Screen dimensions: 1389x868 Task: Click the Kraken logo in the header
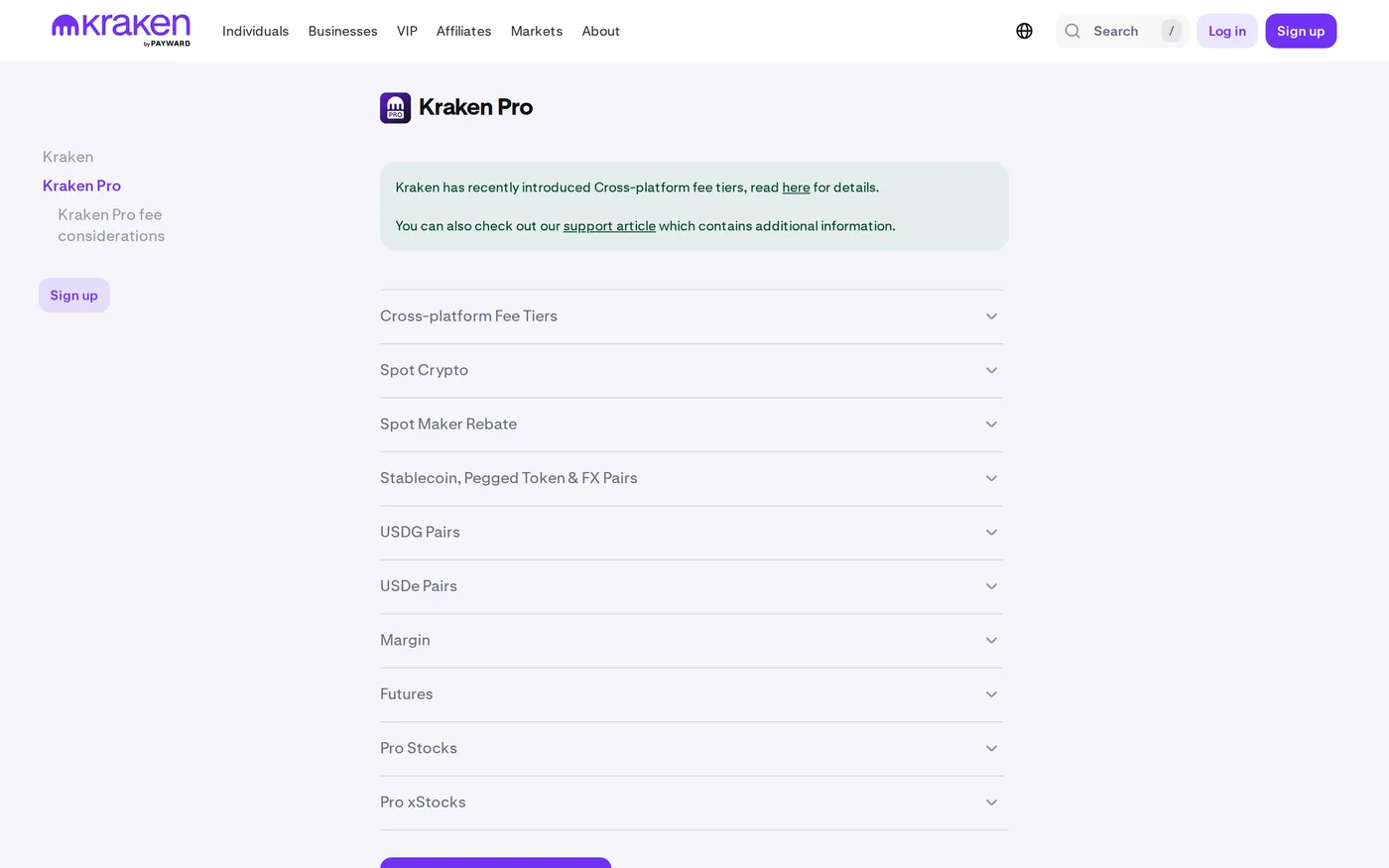[x=121, y=30]
